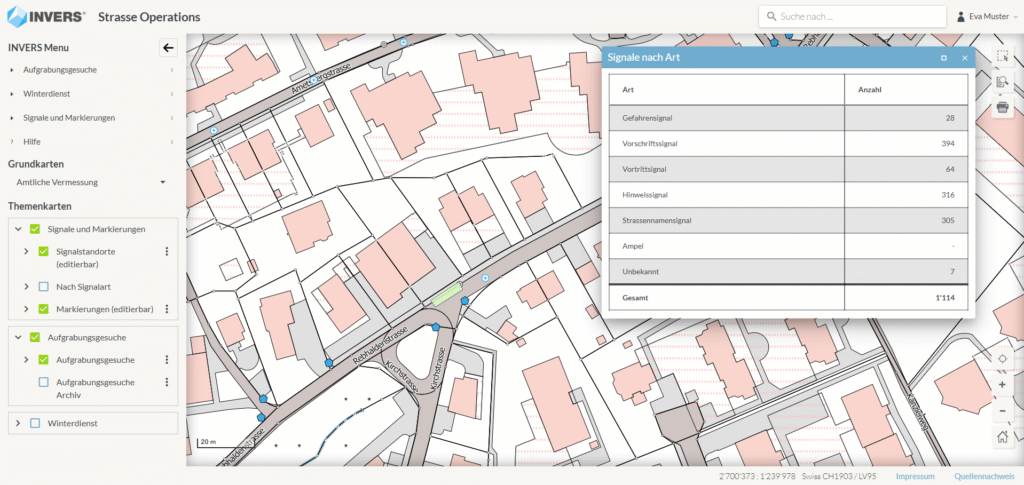This screenshot has width=1024, height=485.
Task: Check the Winterdienst theme layer
Action: [35, 424]
